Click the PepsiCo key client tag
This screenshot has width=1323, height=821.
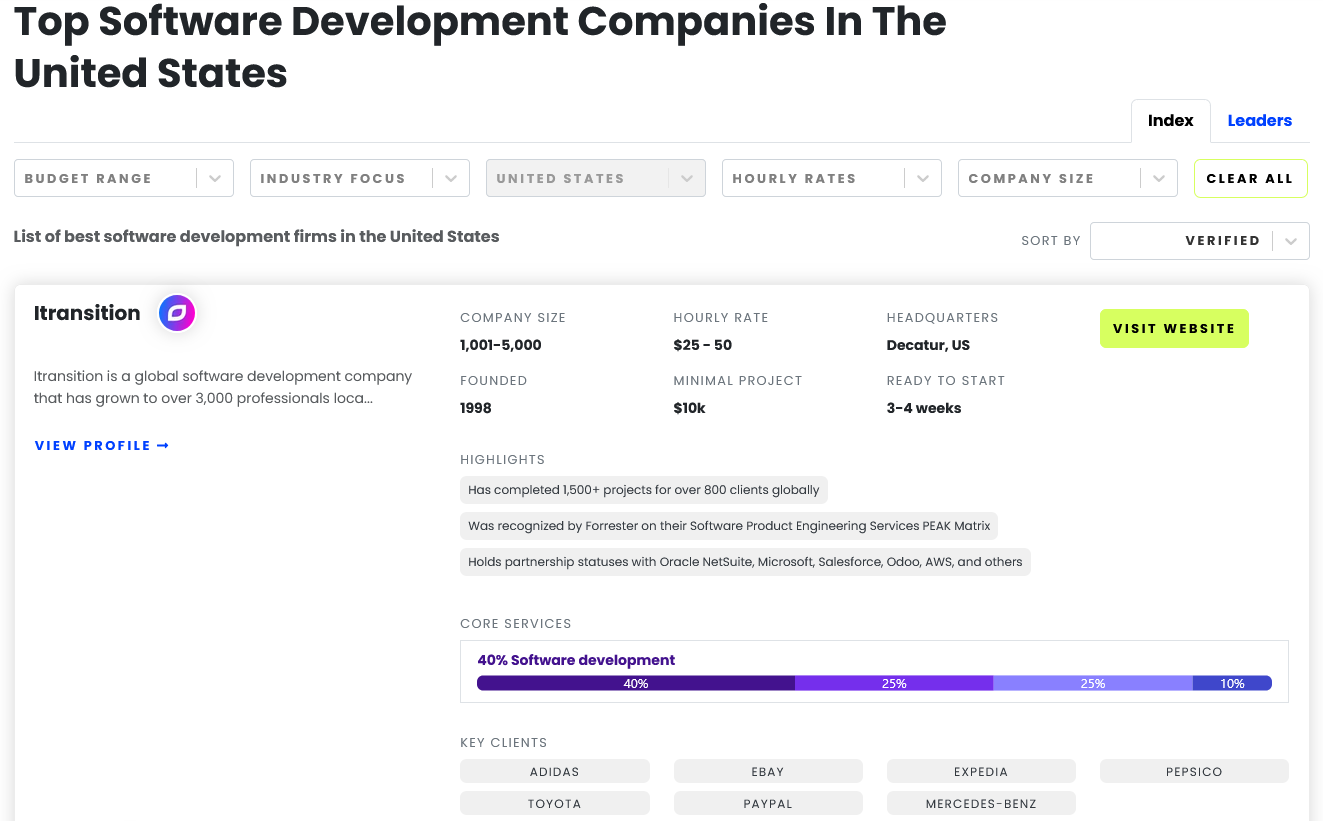point(1194,771)
